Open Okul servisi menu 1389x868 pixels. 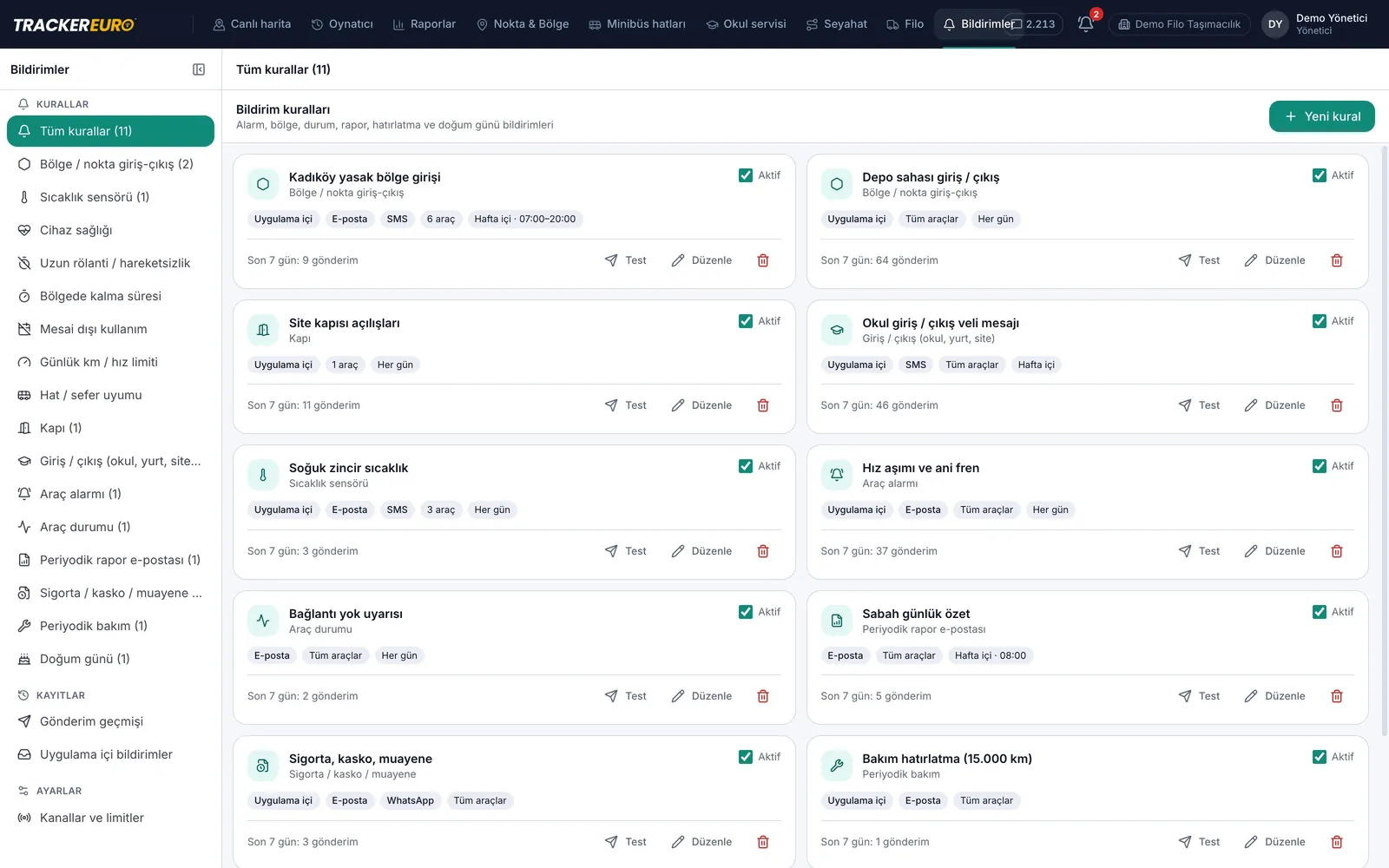pos(746,24)
